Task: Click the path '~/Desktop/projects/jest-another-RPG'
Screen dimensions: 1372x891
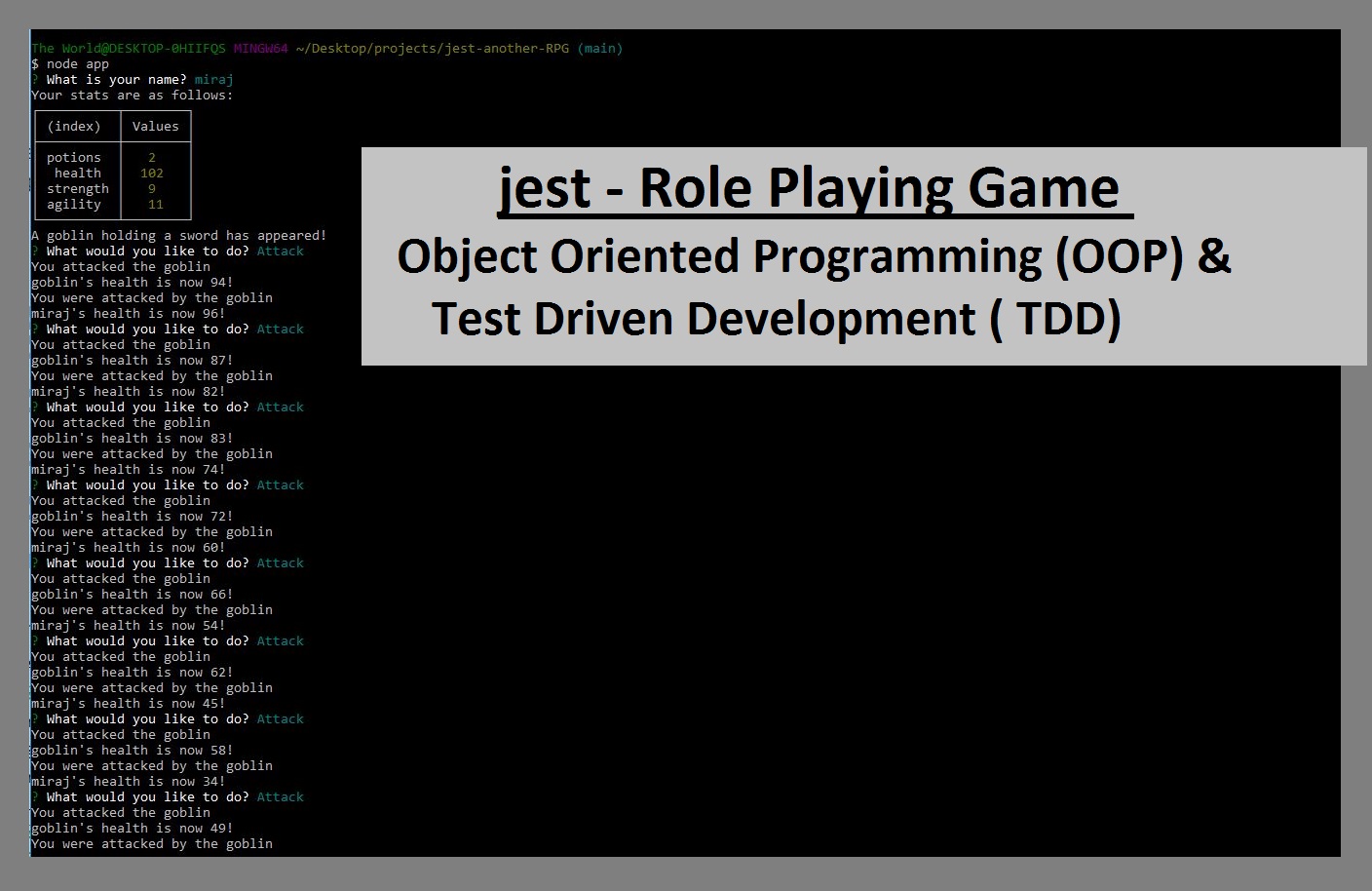Action: (x=433, y=48)
